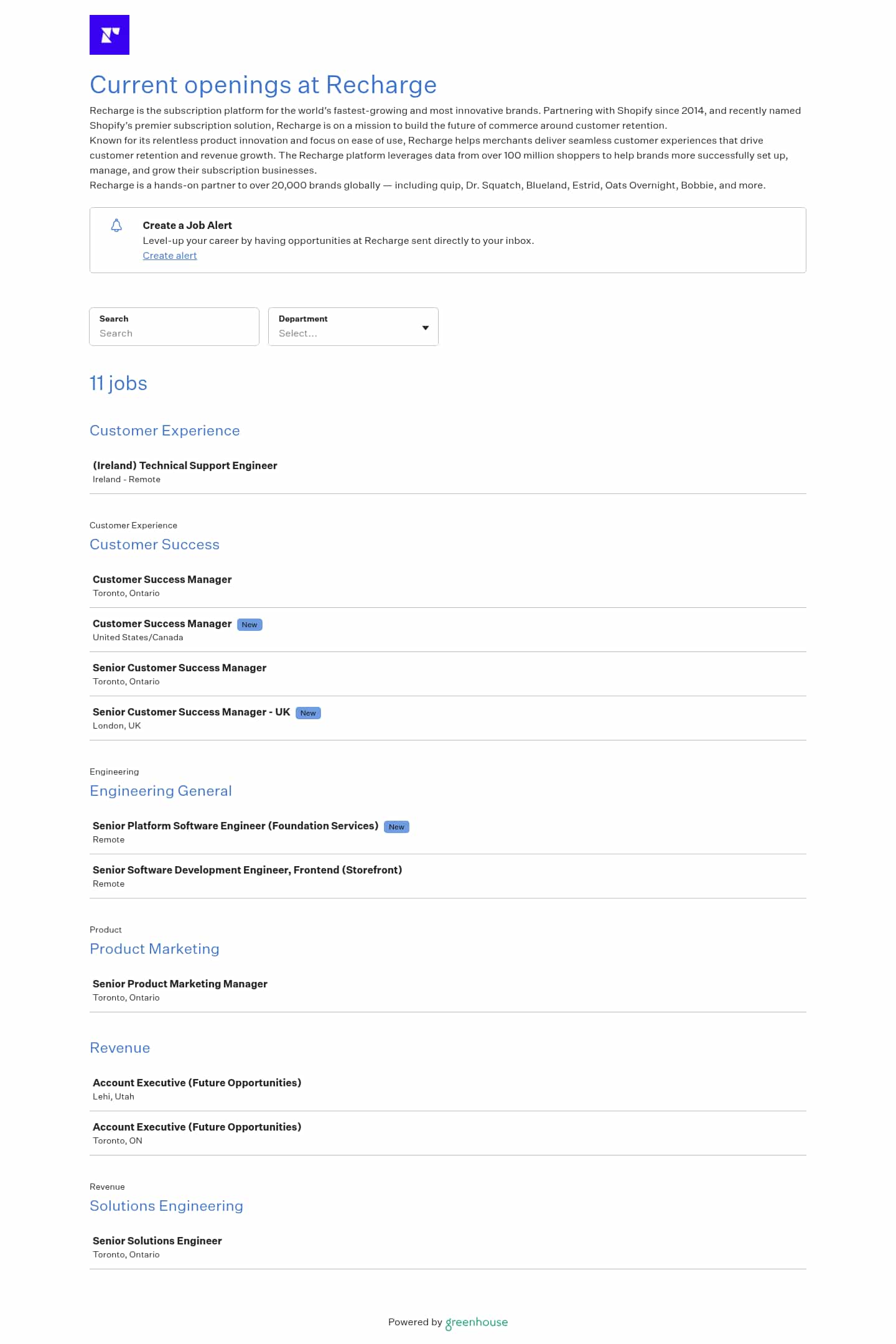Image resolution: width=896 pixels, height=1344 pixels.
Task: Click the 'New' tag on Senior Customer Success Manager - UK
Action: tap(308, 713)
